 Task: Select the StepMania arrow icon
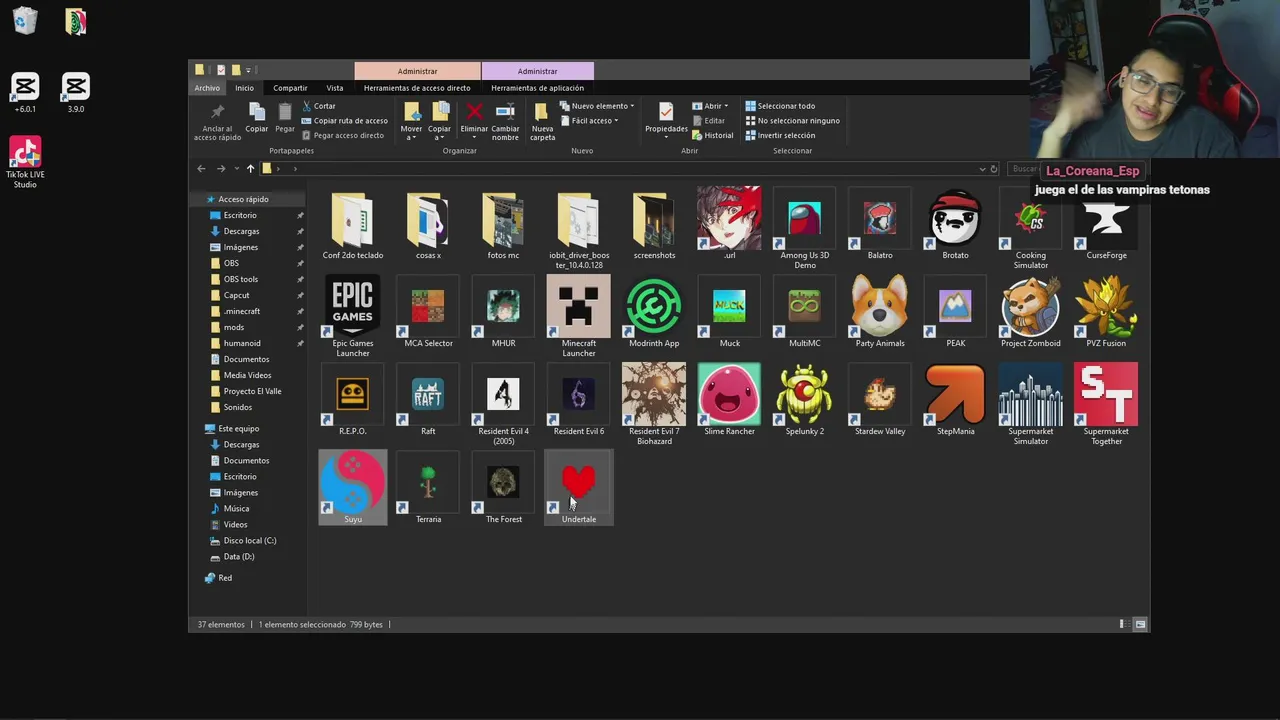point(955,396)
